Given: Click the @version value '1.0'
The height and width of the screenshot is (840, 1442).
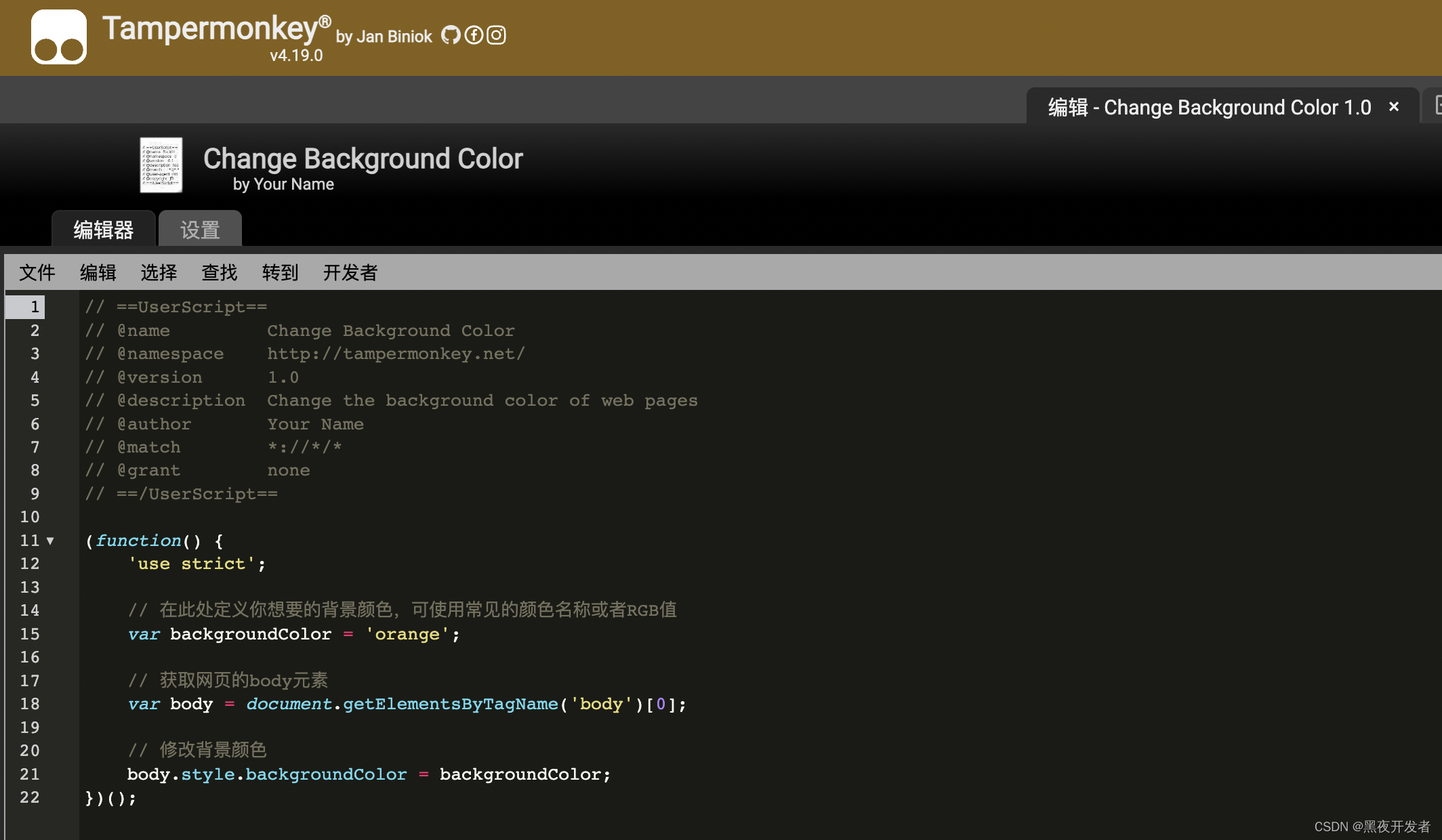Looking at the screenshot, I should pos(283,377).
